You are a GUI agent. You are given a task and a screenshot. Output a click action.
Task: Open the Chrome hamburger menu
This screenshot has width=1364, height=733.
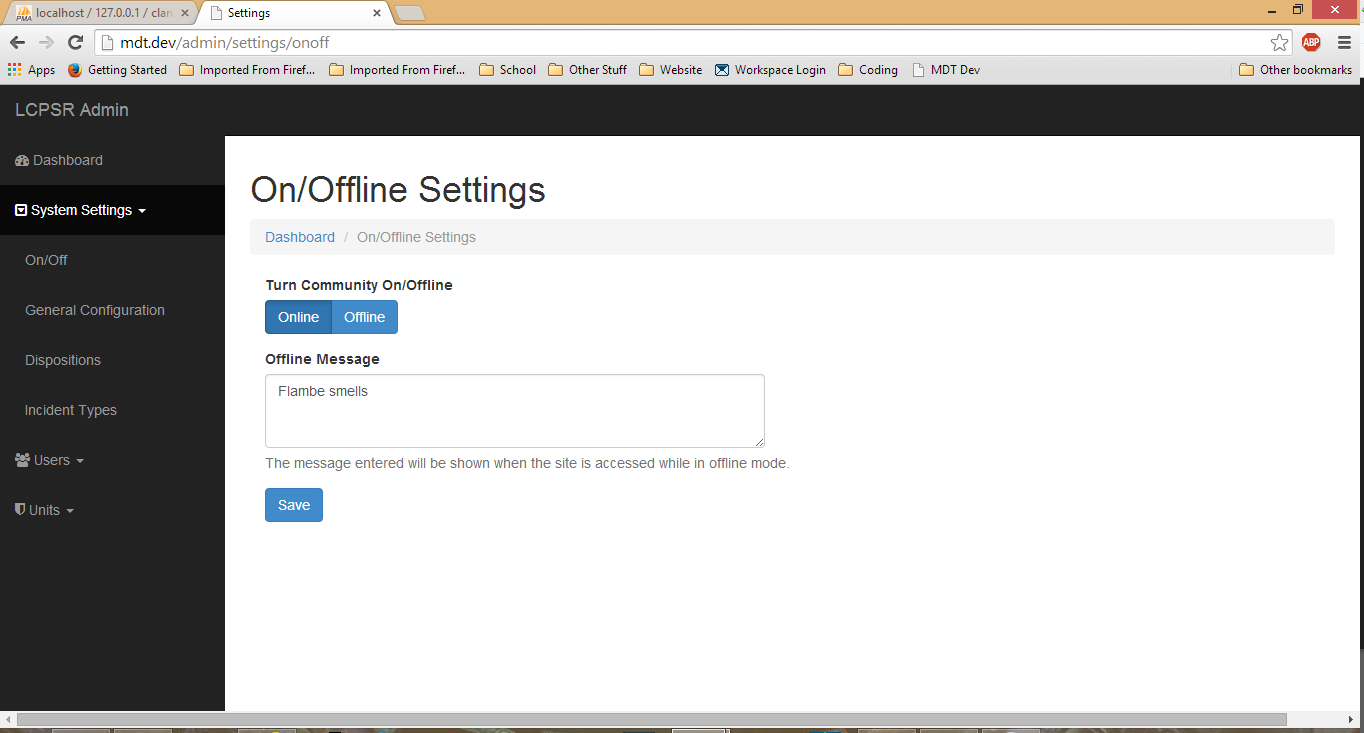click(x=1344, y=42)
